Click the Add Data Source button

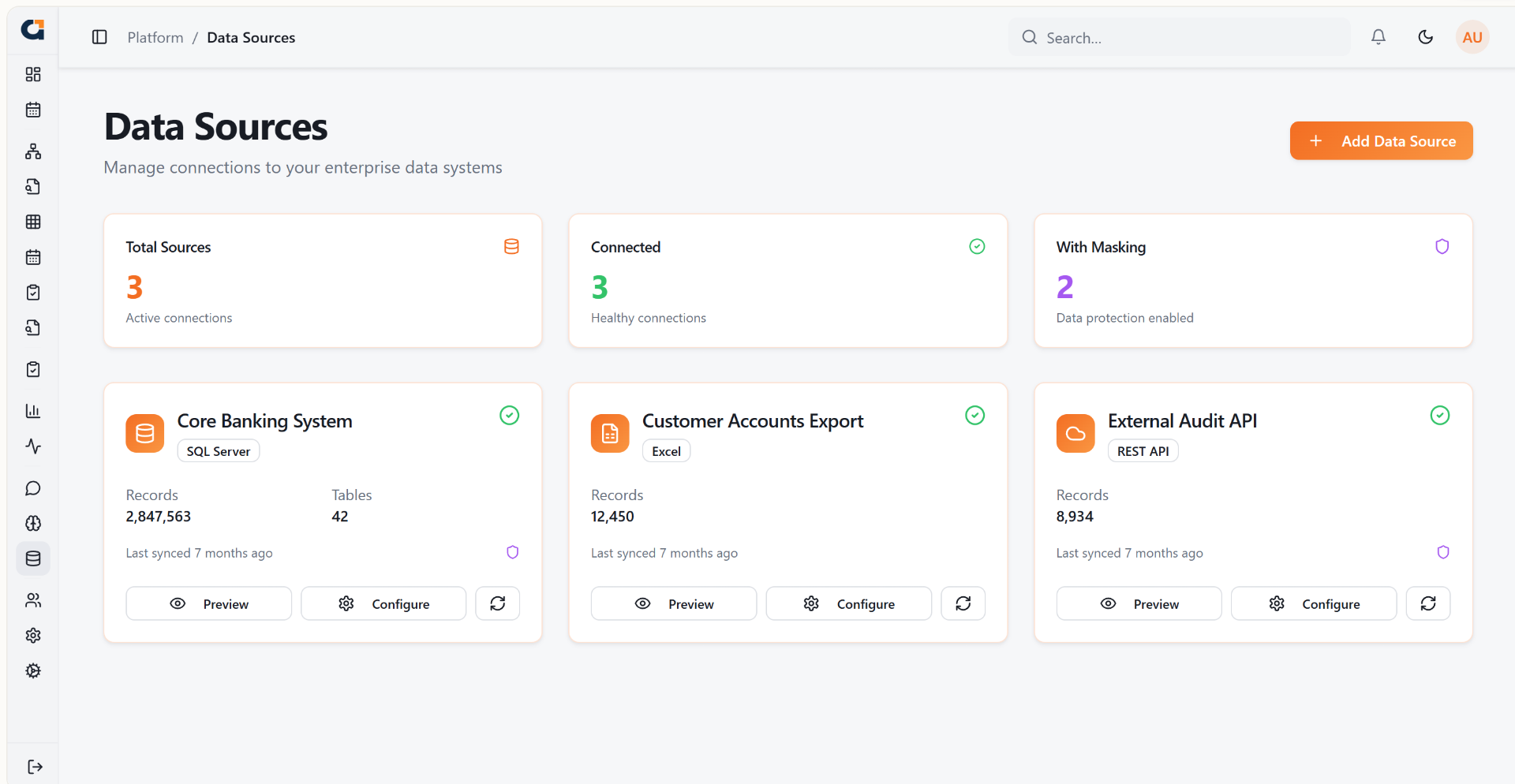[x=1382, y=141]
